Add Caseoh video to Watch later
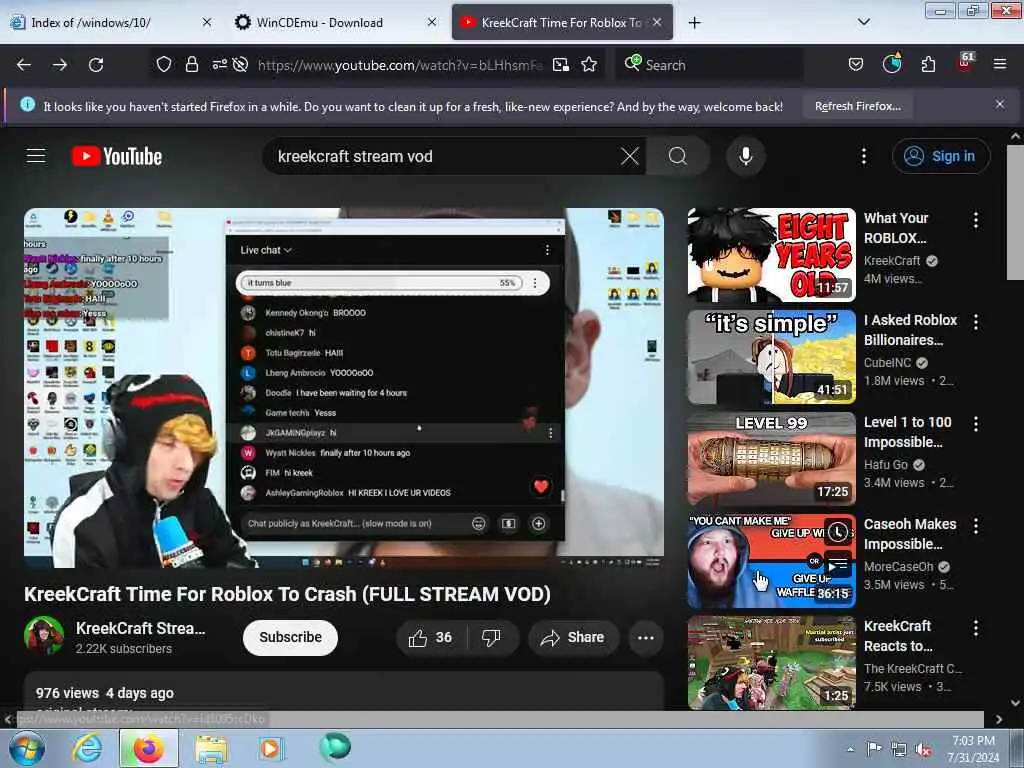Screen dimensions: 1024x768 pyautogui.click(x=839, y=532)
